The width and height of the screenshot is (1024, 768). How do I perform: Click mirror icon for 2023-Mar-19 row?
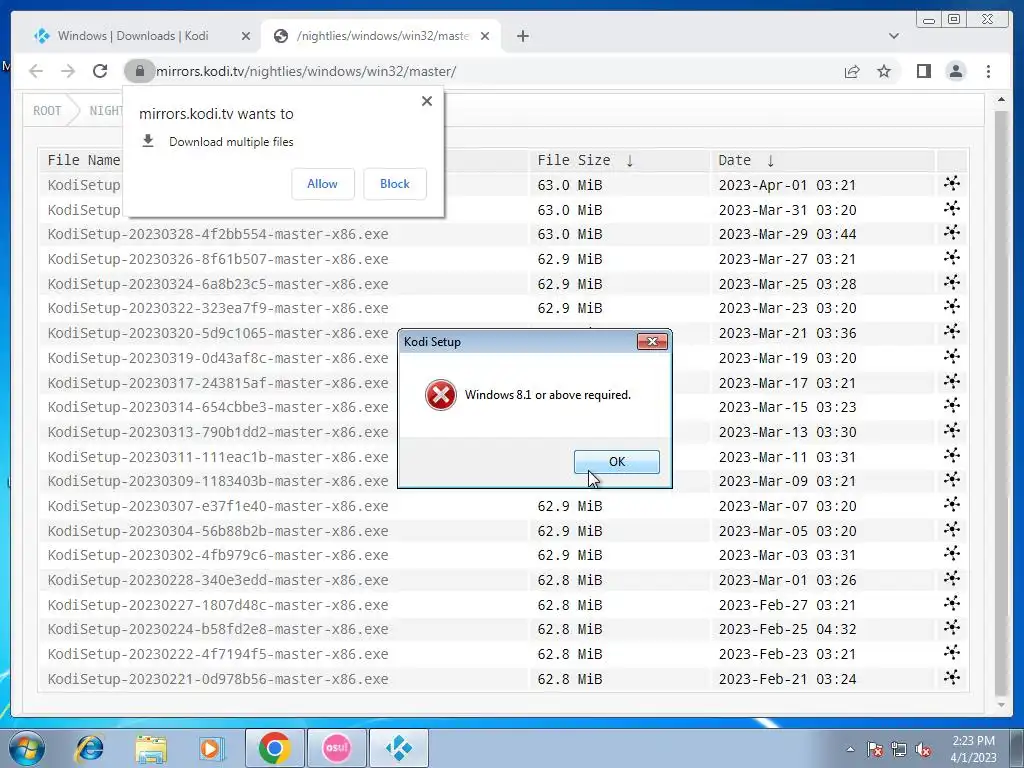(x=952, y=357)
